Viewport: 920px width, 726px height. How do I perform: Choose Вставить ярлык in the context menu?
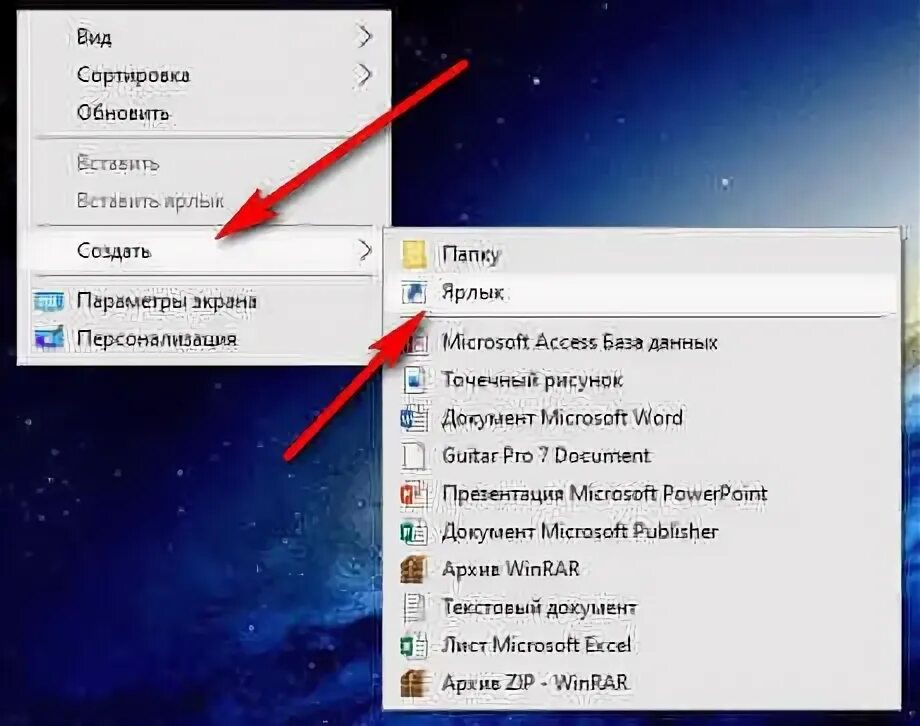coord(204,201)
